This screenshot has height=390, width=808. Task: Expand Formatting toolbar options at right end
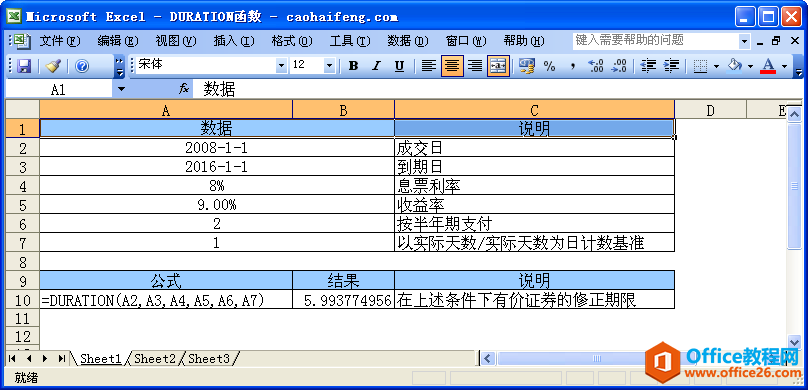[x=798, y=66]
